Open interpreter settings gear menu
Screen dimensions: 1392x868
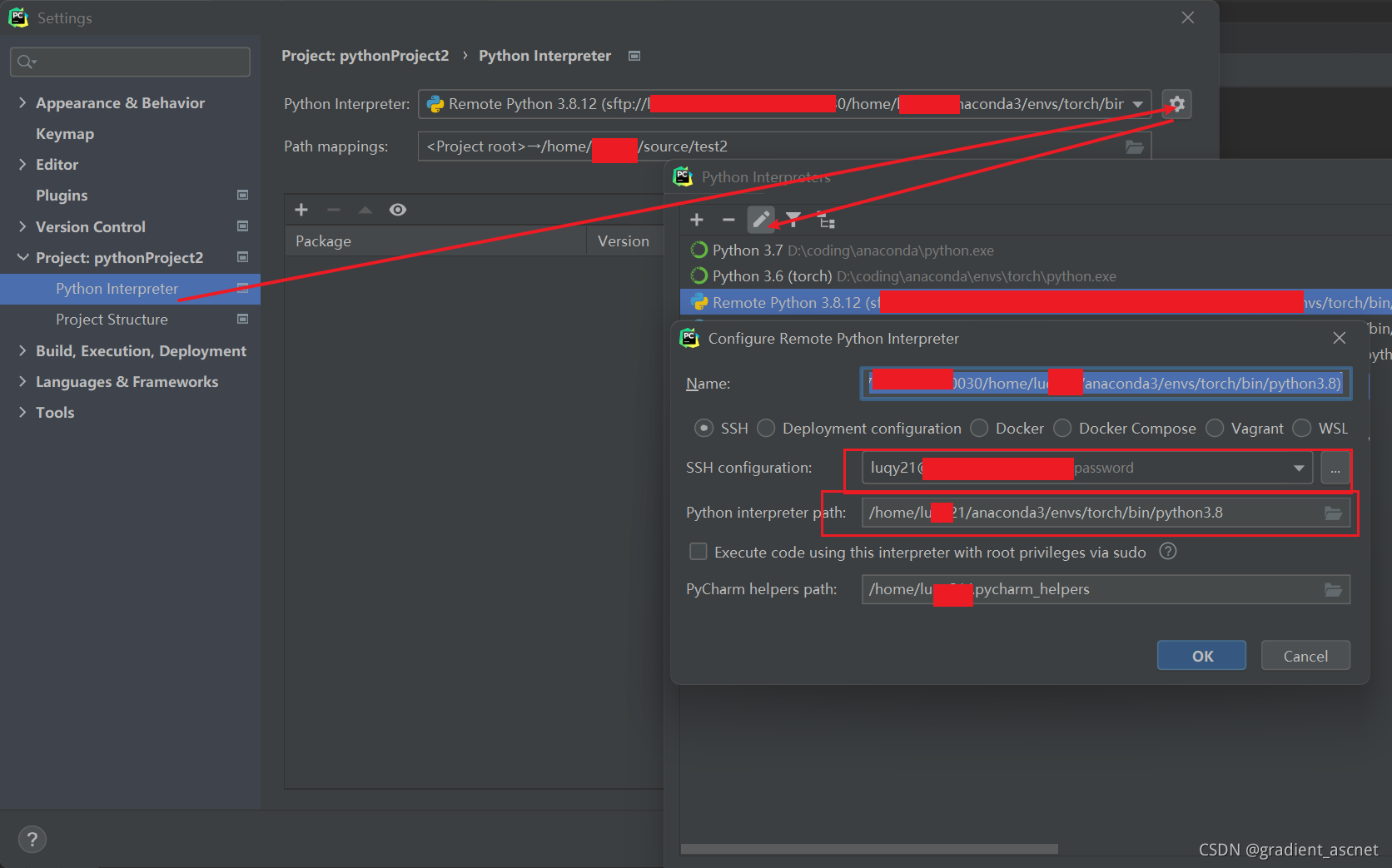(x=1176, y=104)
